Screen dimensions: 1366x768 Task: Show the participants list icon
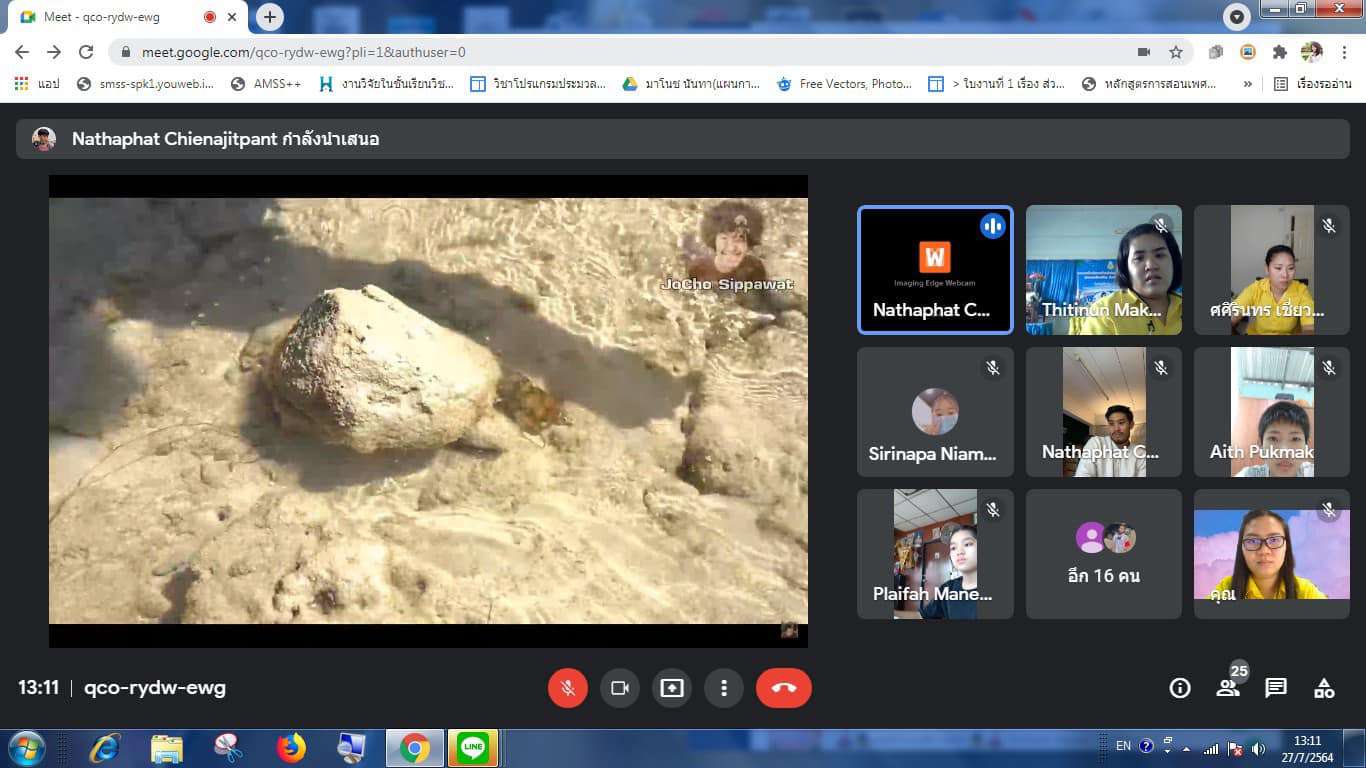[x=1227, y=688]
